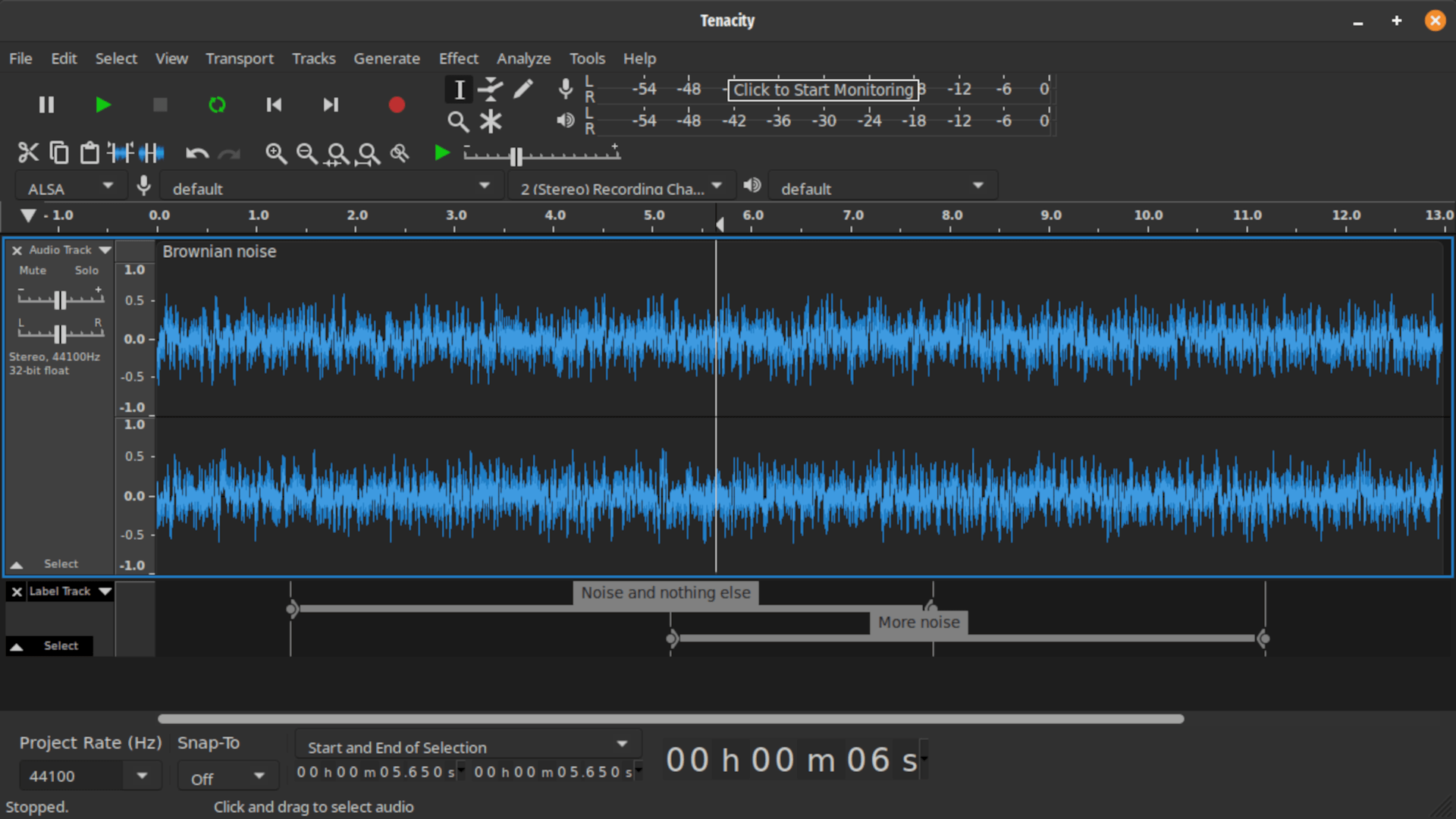Image resolution: width=1456 pixels, height=819 pixels.
Task: Cut audio using the scissors icon
Action: click(29, 152)
